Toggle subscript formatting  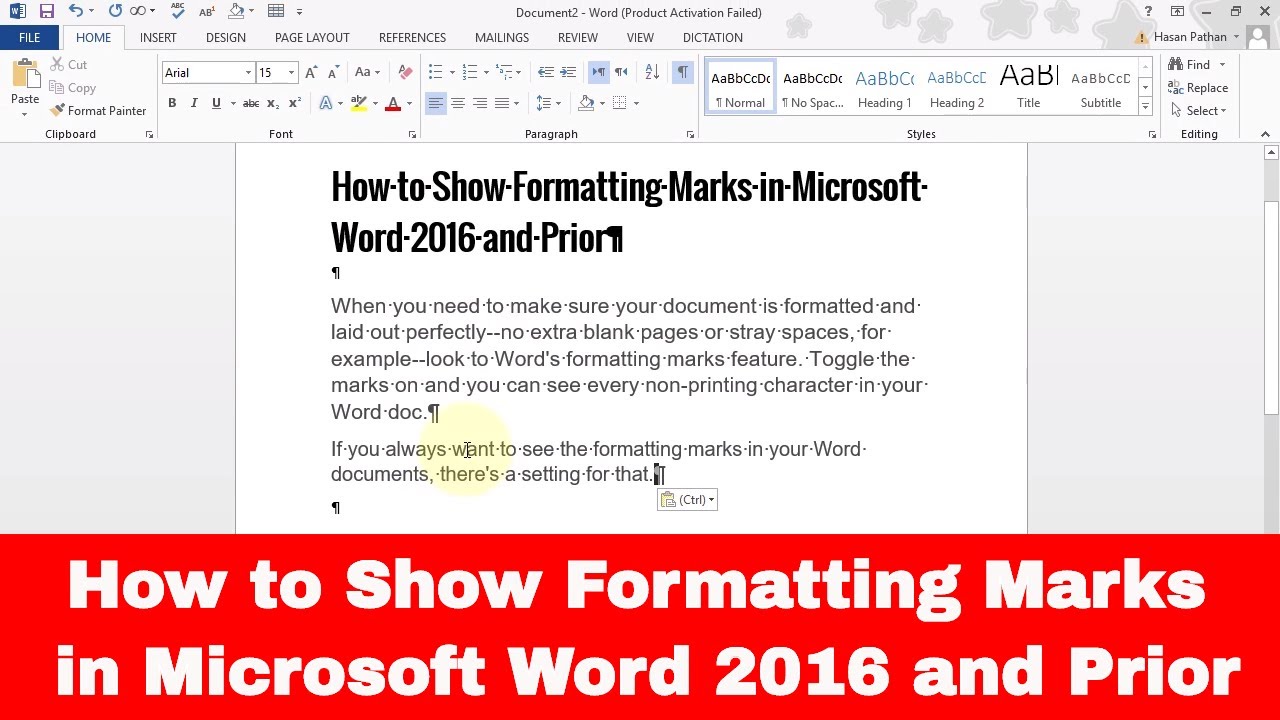pyautogui.click(x=273, y=103)
